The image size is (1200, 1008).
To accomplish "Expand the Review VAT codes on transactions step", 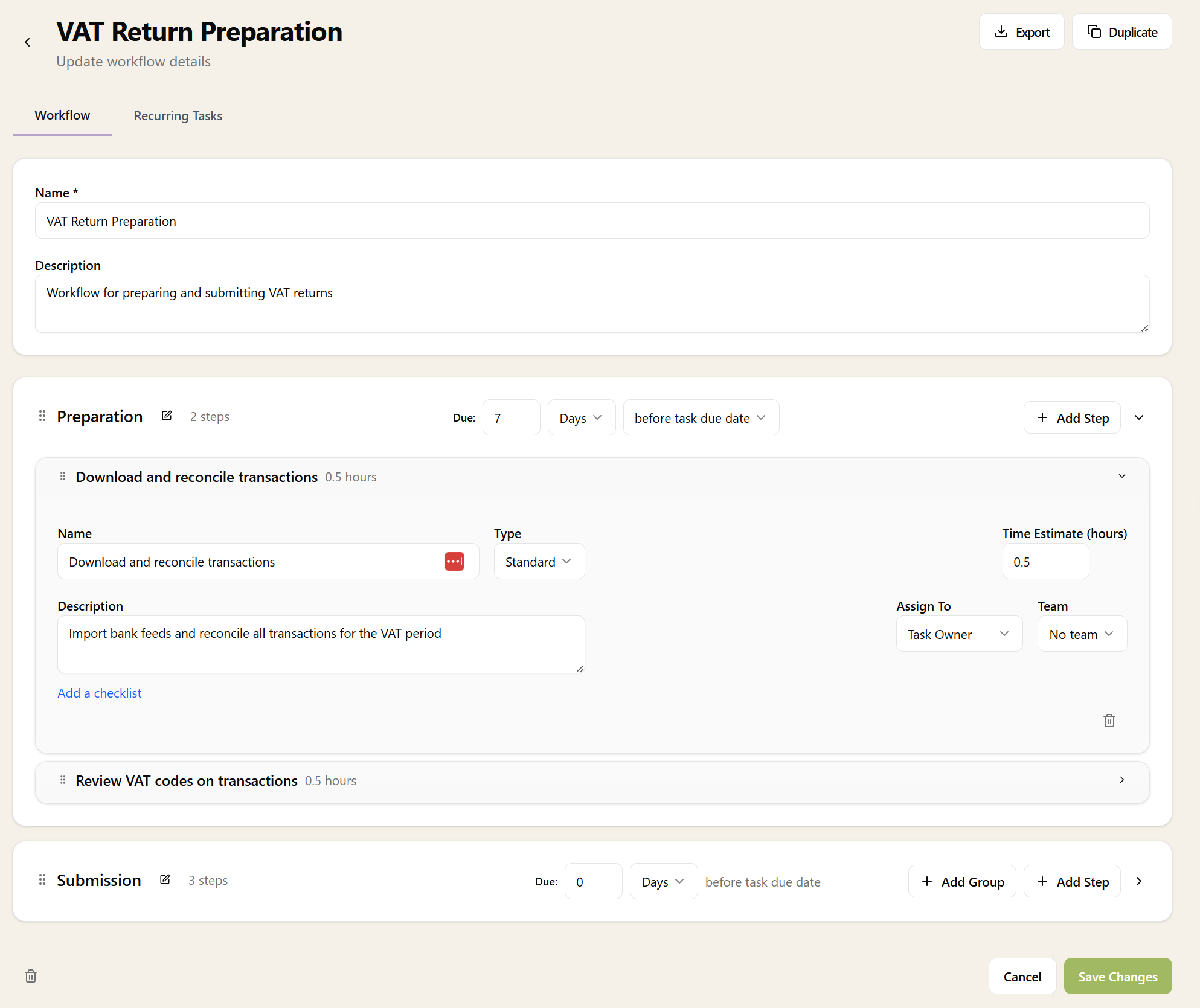I will click(x=1121, y=780).
